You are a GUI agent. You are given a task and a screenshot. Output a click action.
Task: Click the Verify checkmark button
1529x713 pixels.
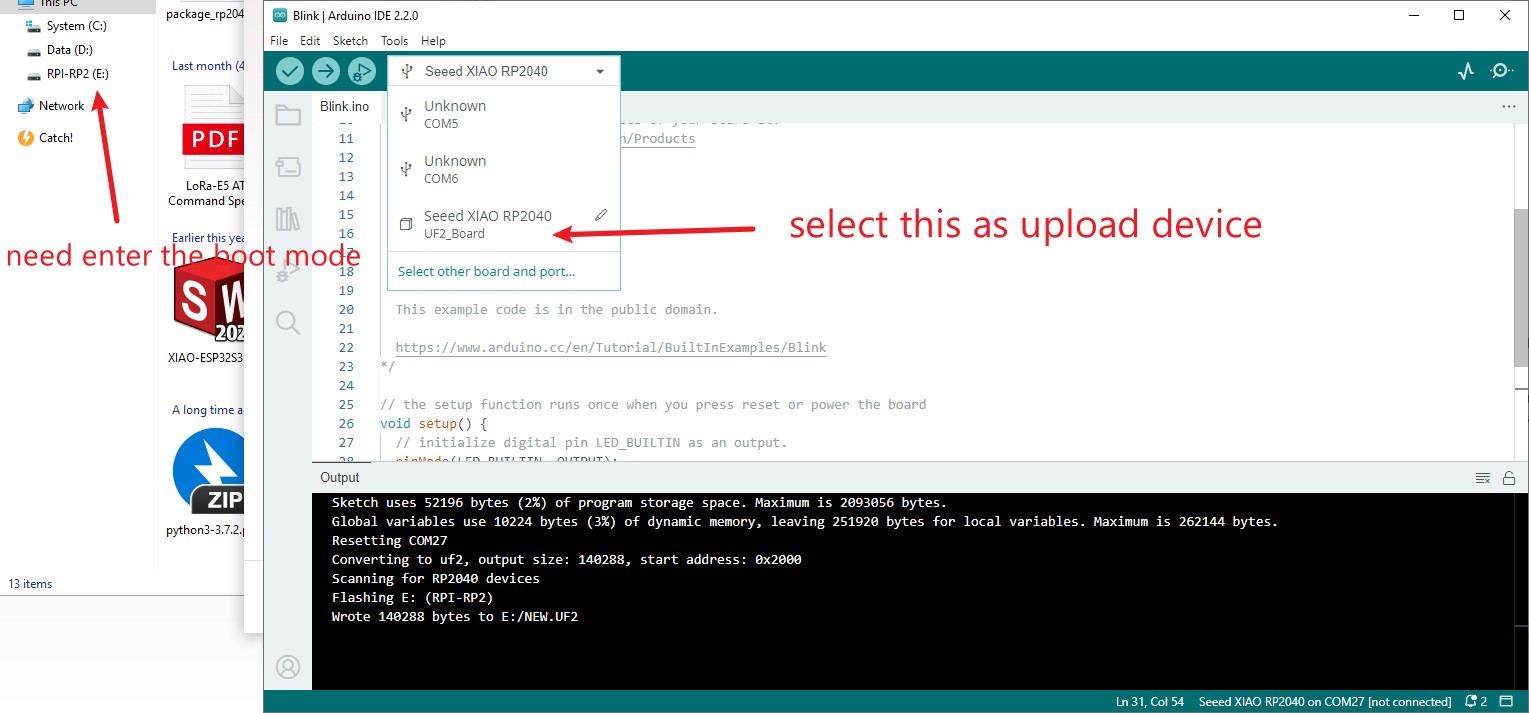[290, 71]
